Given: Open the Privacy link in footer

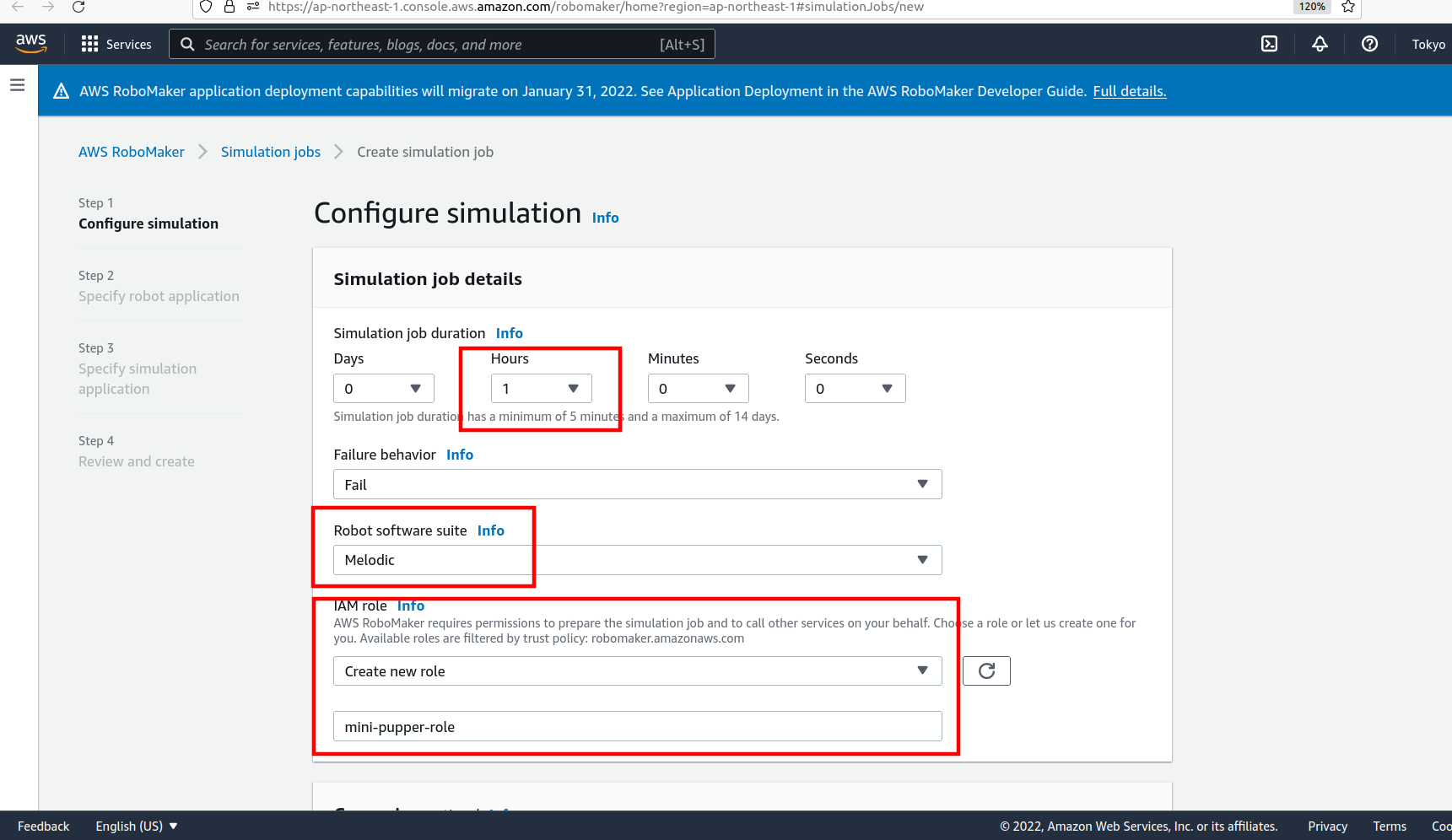Looking at the screenshot, I should tap(1327, 827).
